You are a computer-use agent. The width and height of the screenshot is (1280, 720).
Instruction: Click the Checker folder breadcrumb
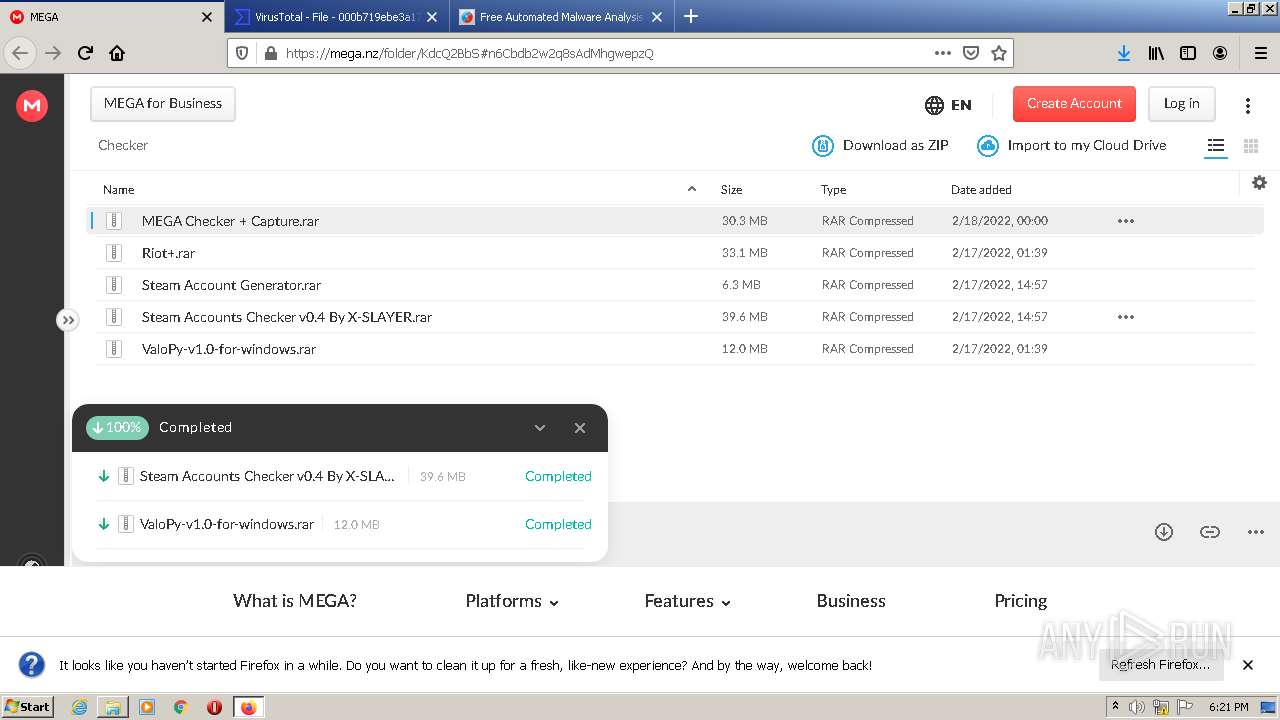(123, 146)
